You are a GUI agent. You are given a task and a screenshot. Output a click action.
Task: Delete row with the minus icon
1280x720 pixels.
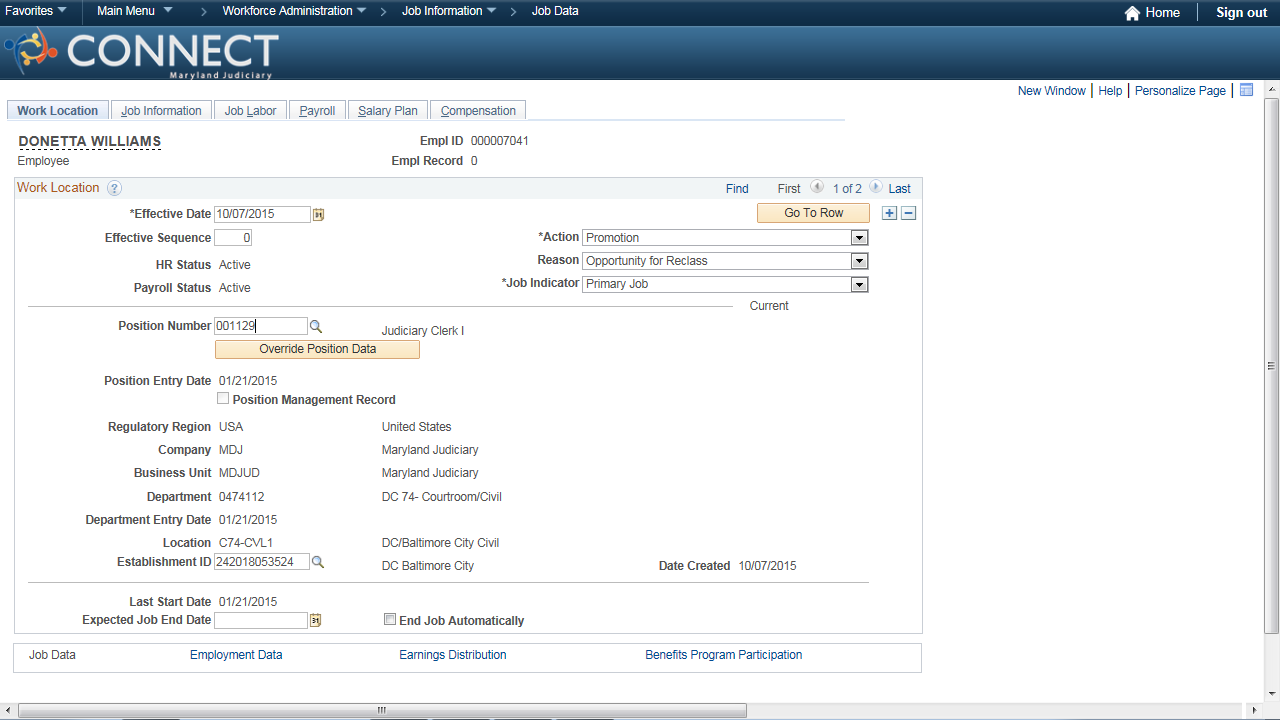pos(908,213)
